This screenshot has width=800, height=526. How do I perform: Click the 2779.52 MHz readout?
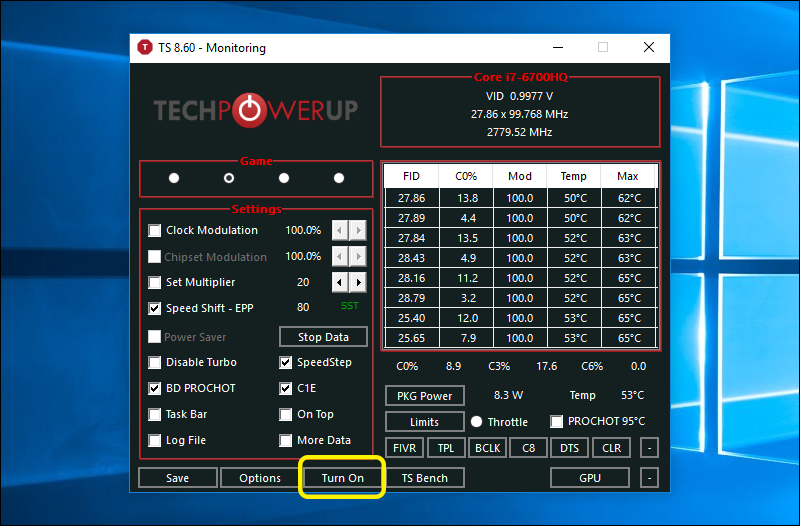tap(519, 133)
